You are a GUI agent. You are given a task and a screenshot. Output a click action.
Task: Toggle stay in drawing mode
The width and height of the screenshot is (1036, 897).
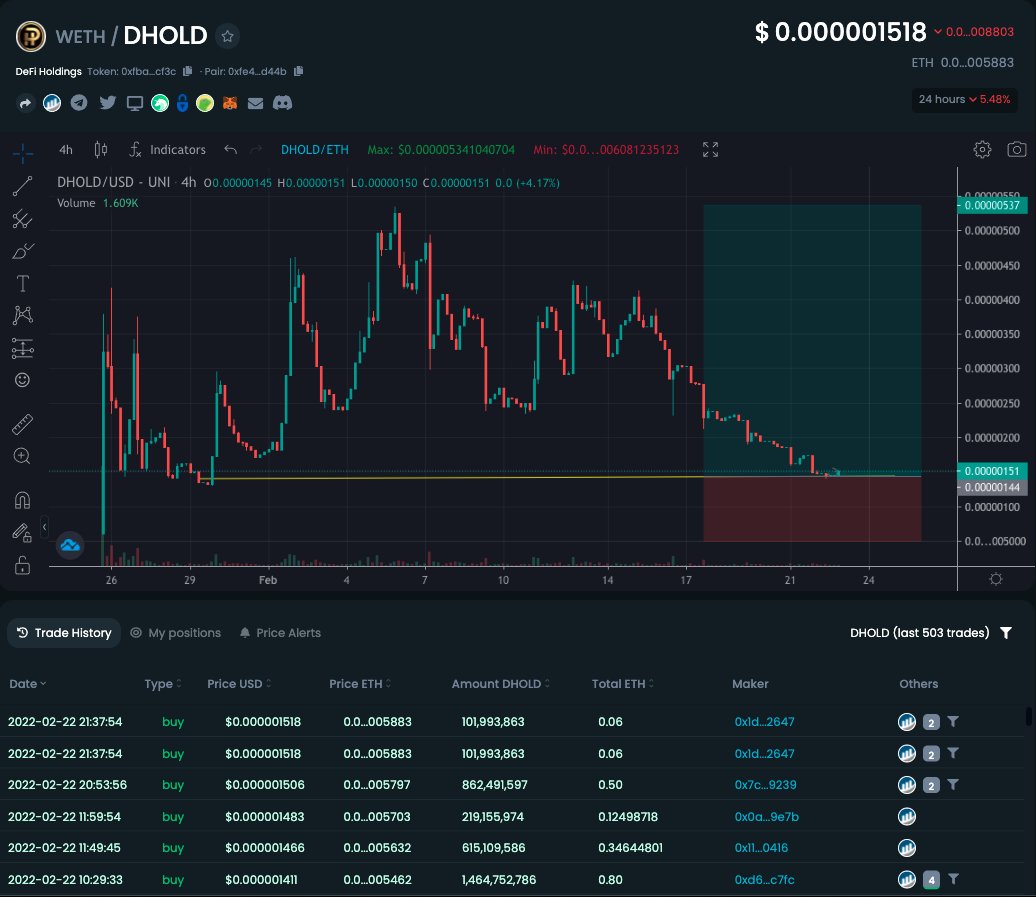tap(22, 532)
